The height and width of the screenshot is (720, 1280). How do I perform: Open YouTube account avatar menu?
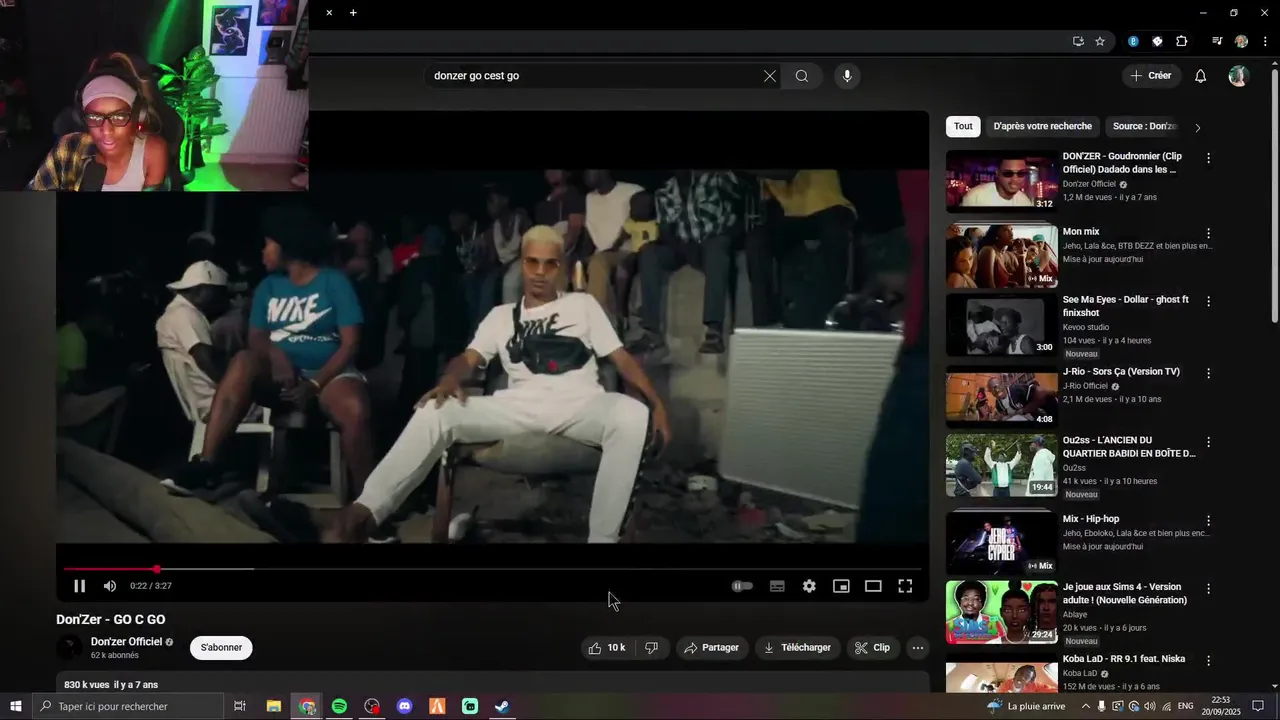[x=1239, y=76]
